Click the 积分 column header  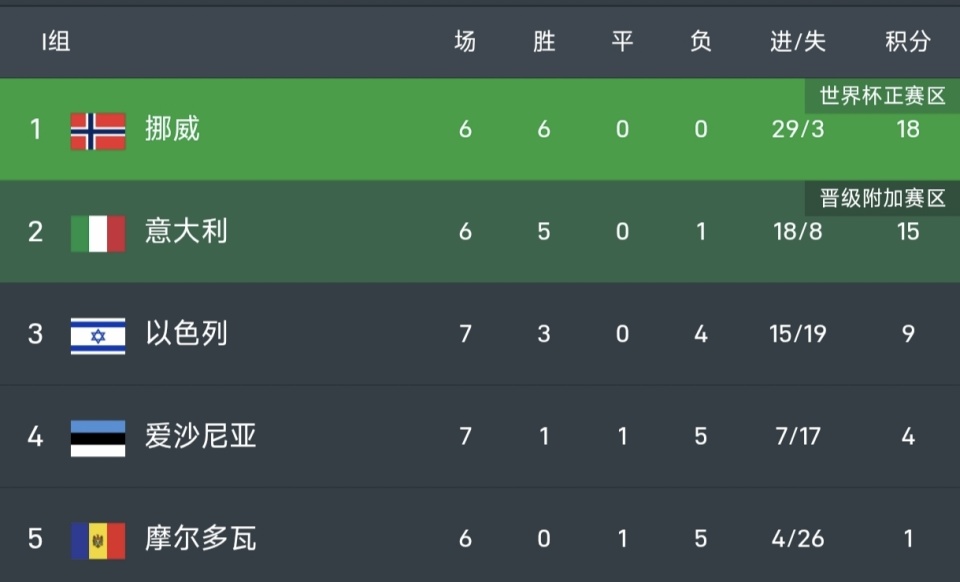click(x=907, y=42)
